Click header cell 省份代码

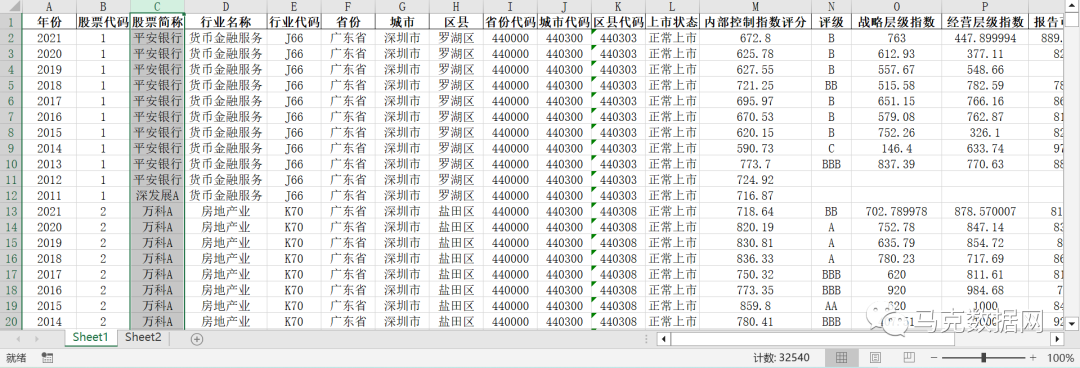click(510, 21)
